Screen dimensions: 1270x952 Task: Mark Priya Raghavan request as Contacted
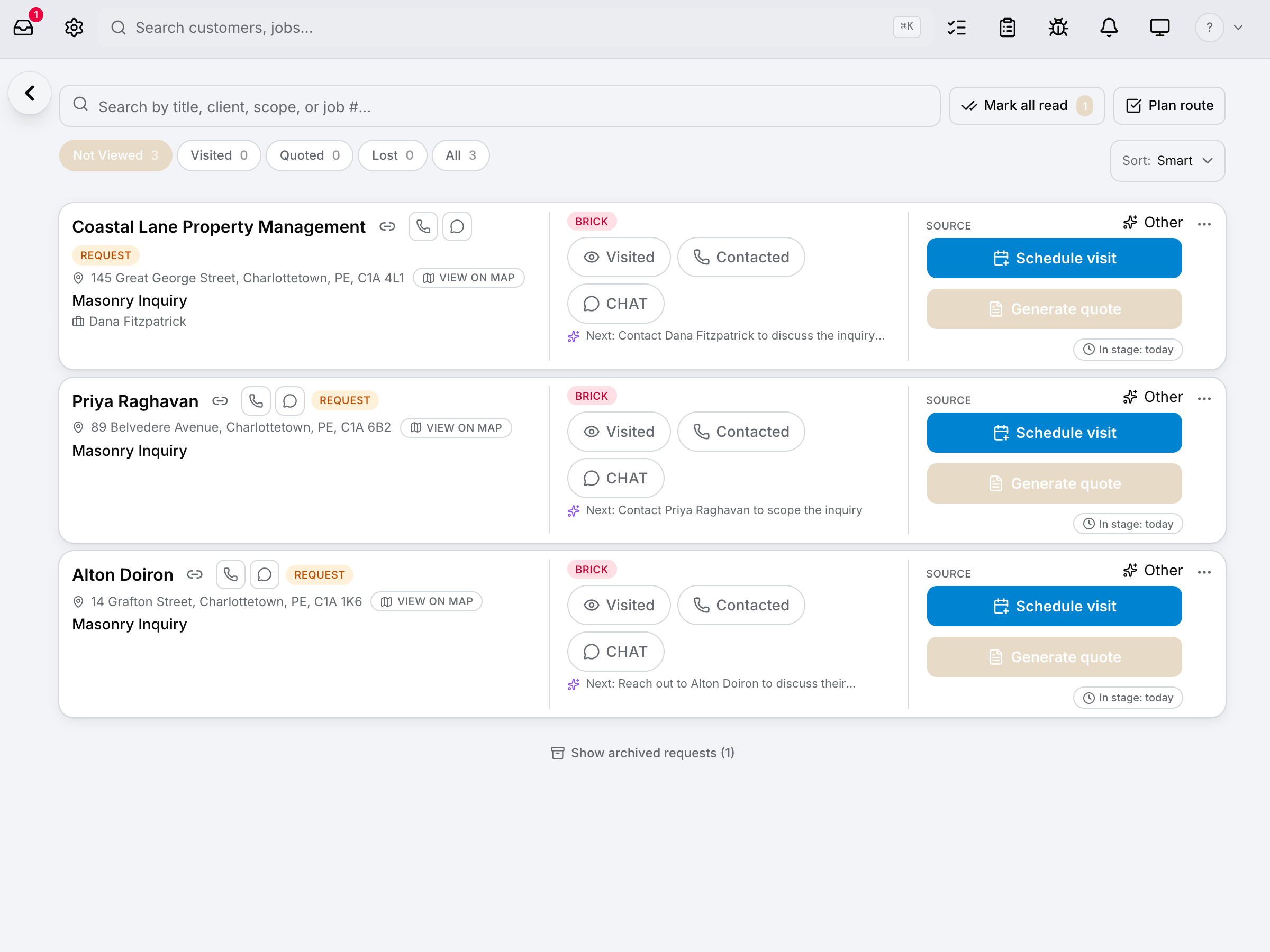741,432
